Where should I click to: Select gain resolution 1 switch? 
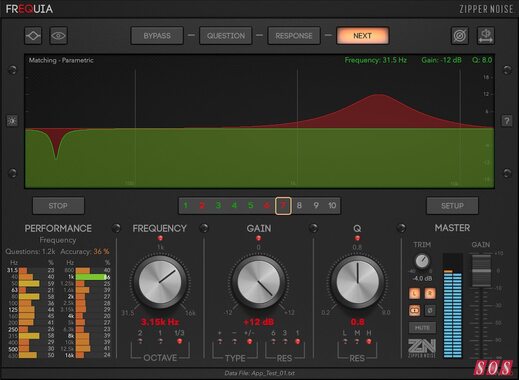(x=298, y=341)
